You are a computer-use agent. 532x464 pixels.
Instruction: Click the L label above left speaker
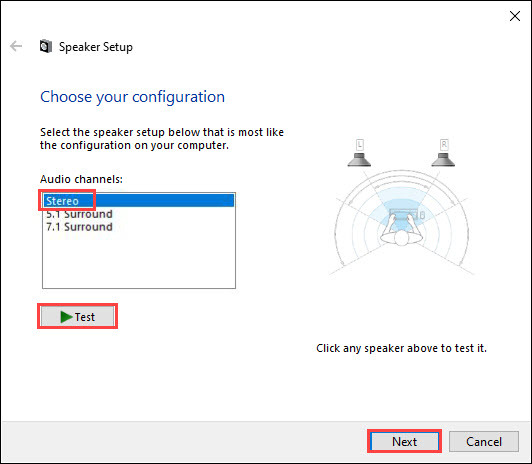click(360, 145)
